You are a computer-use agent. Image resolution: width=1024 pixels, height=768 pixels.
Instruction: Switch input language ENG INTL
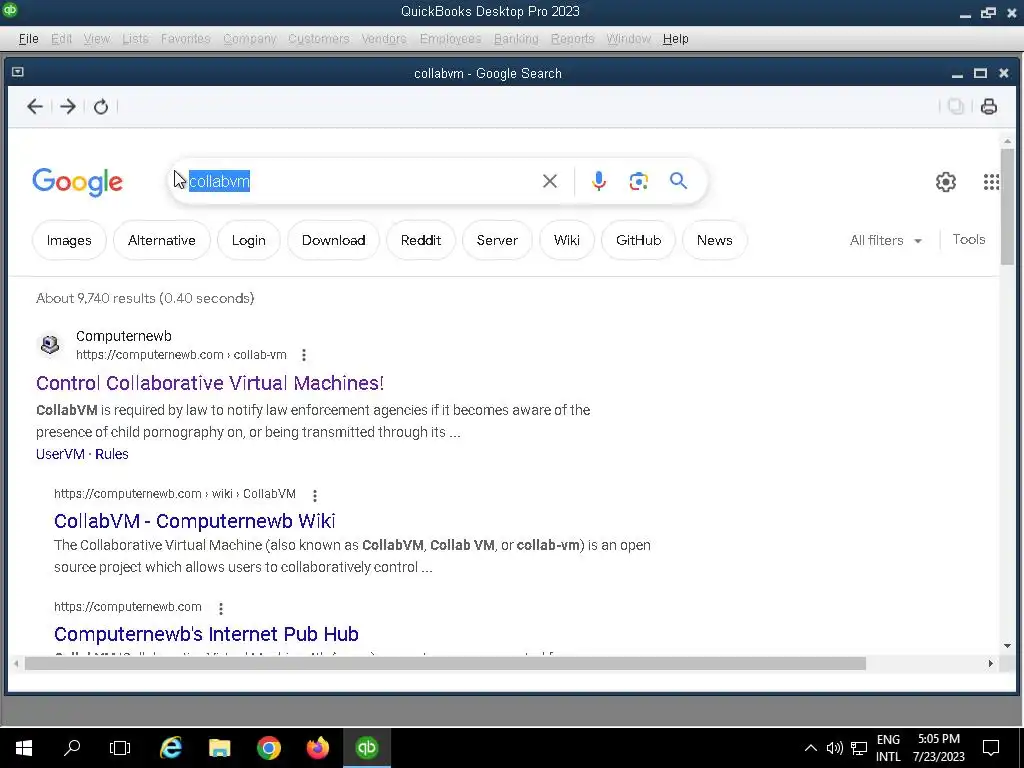click(x=888, y=748)
